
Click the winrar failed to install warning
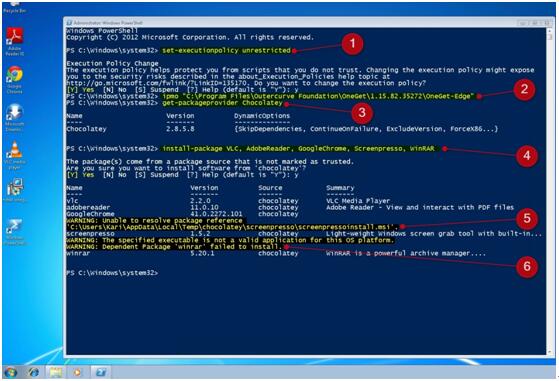tap(174, 247)
